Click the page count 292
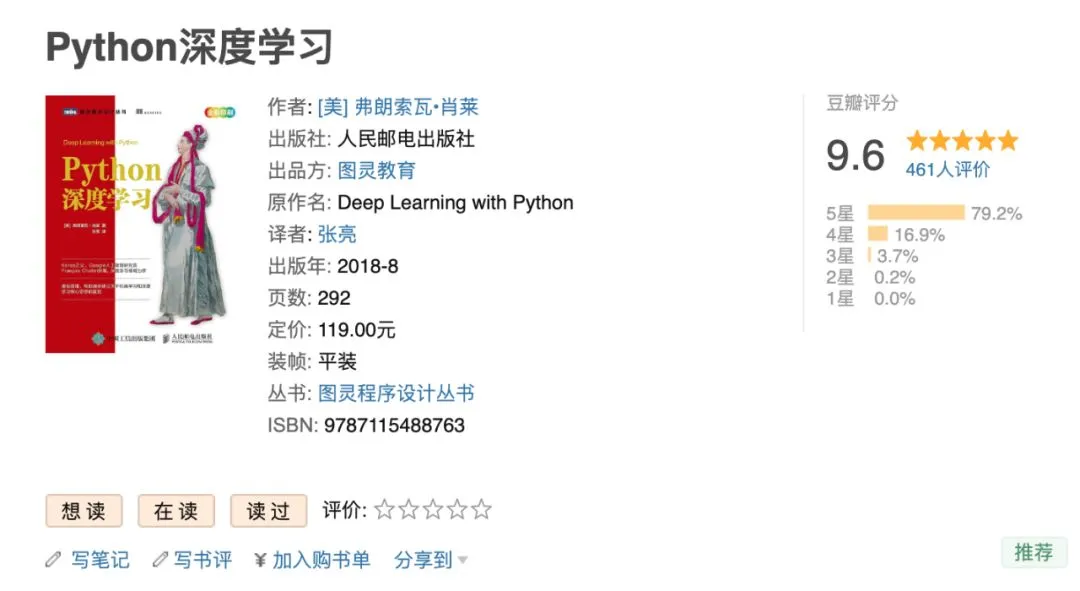 click(x=334, y=298)
